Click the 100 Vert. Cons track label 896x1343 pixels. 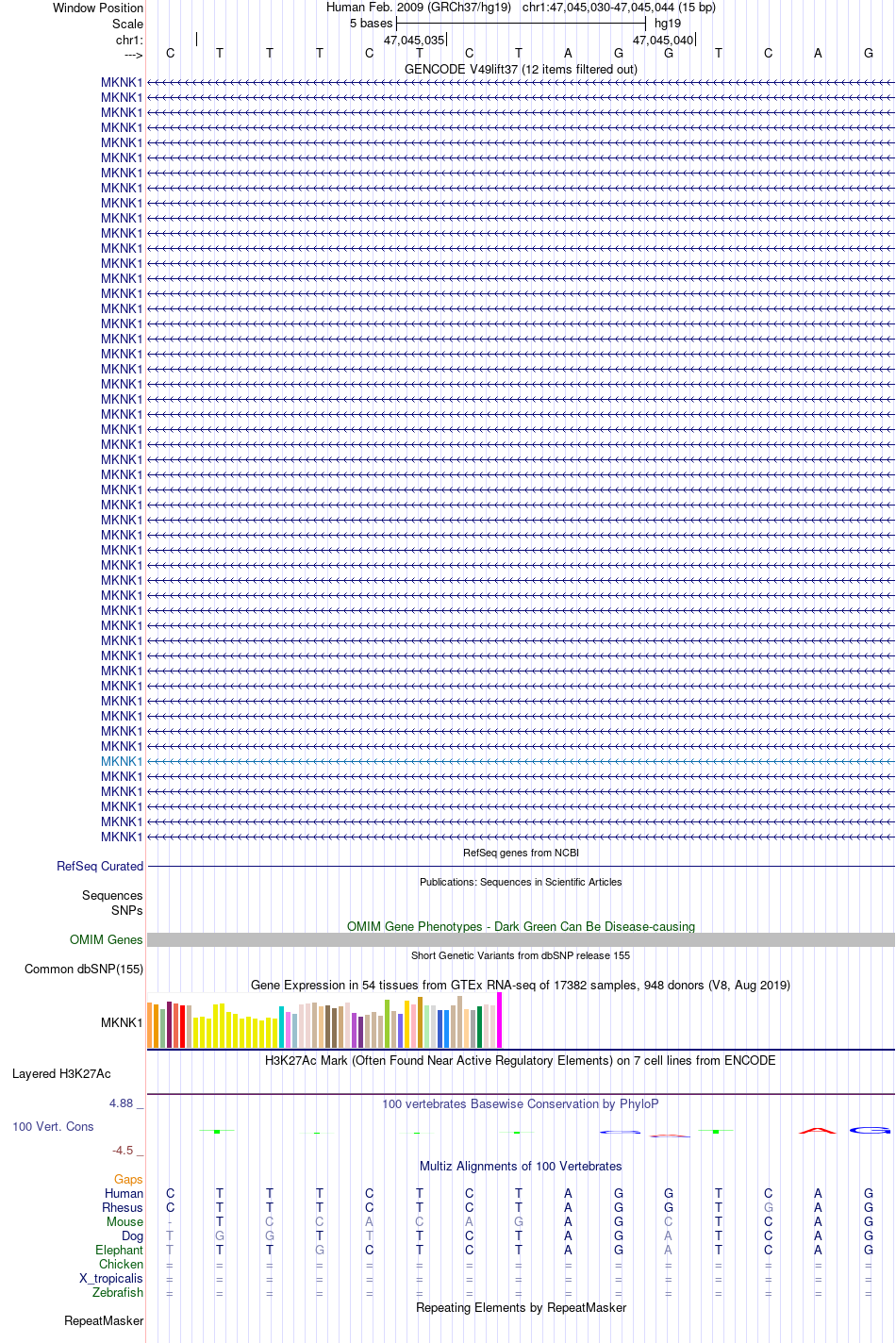(53, 1126)
